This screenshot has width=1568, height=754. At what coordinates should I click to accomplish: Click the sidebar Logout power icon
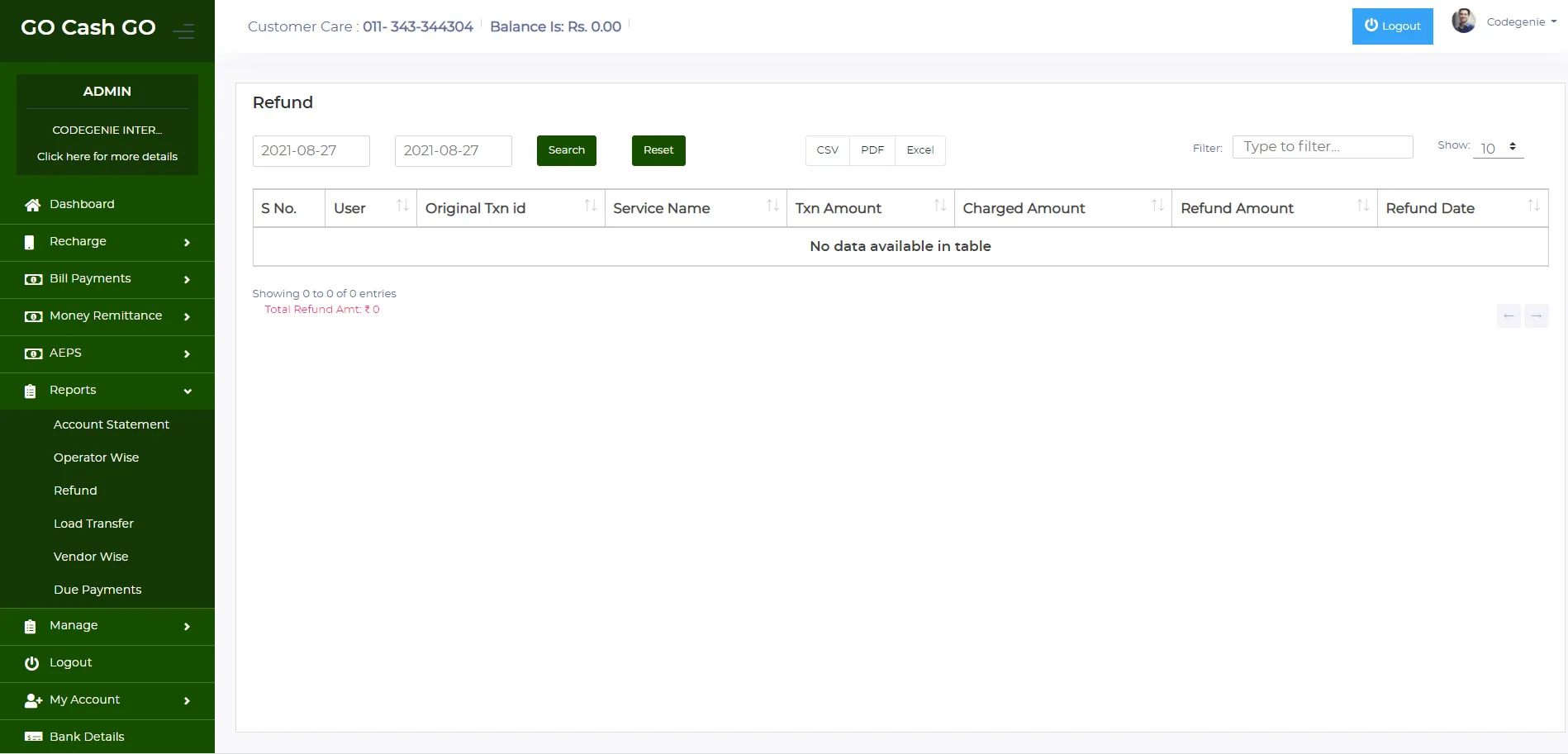click(31, 663)
